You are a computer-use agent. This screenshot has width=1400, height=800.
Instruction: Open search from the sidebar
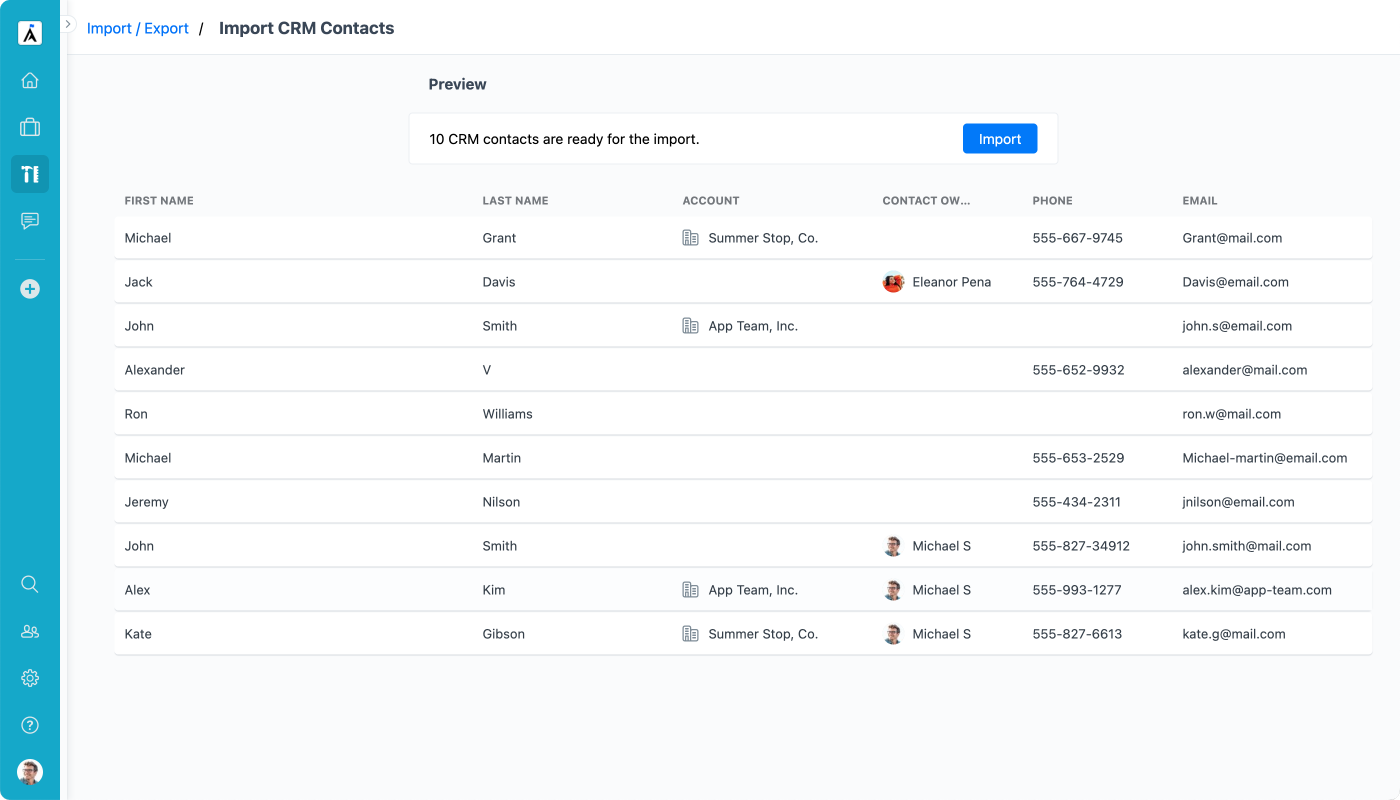(30, 584)
